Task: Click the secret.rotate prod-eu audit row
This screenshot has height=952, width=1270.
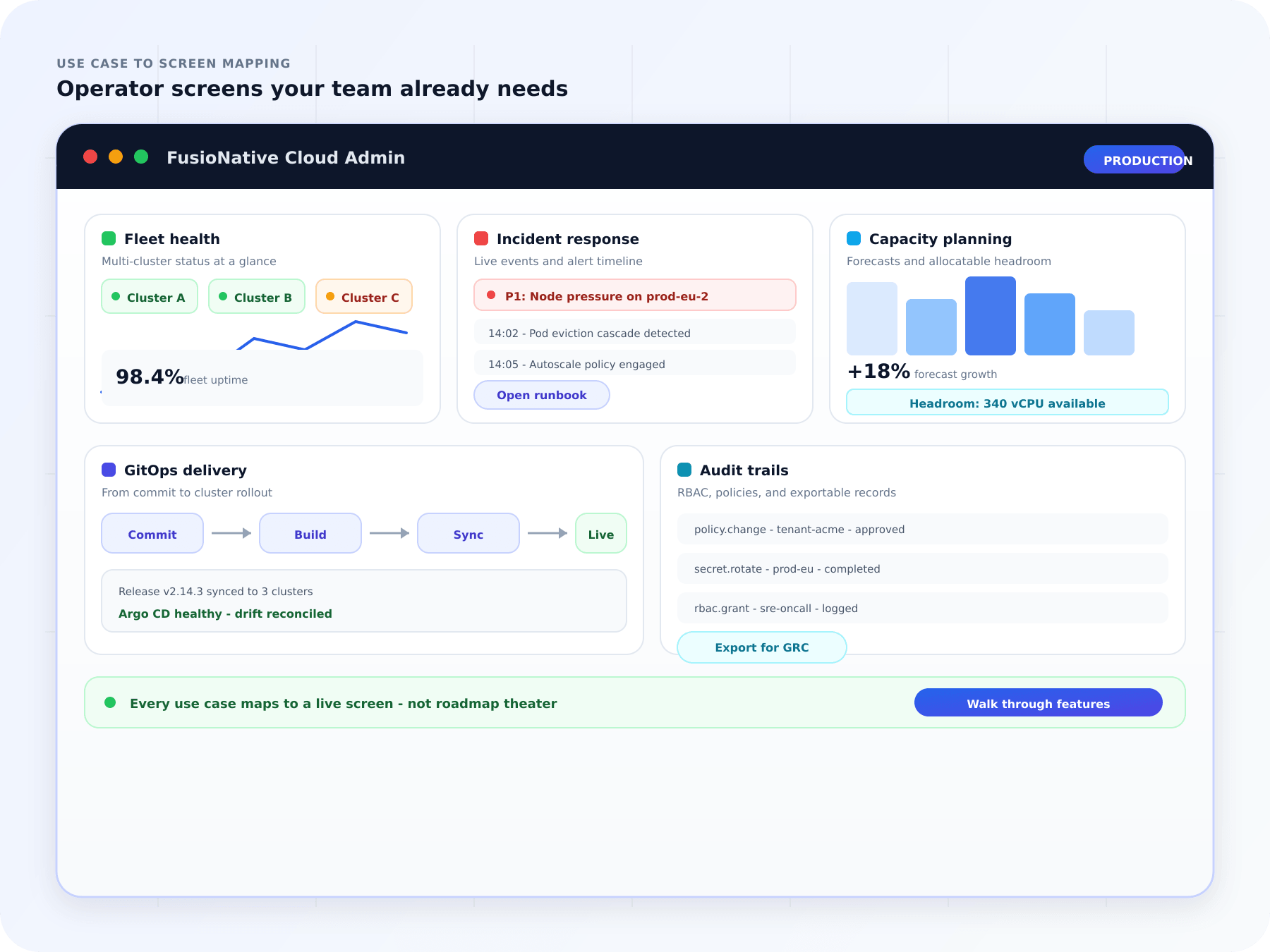Action: (x=923, y=568)
